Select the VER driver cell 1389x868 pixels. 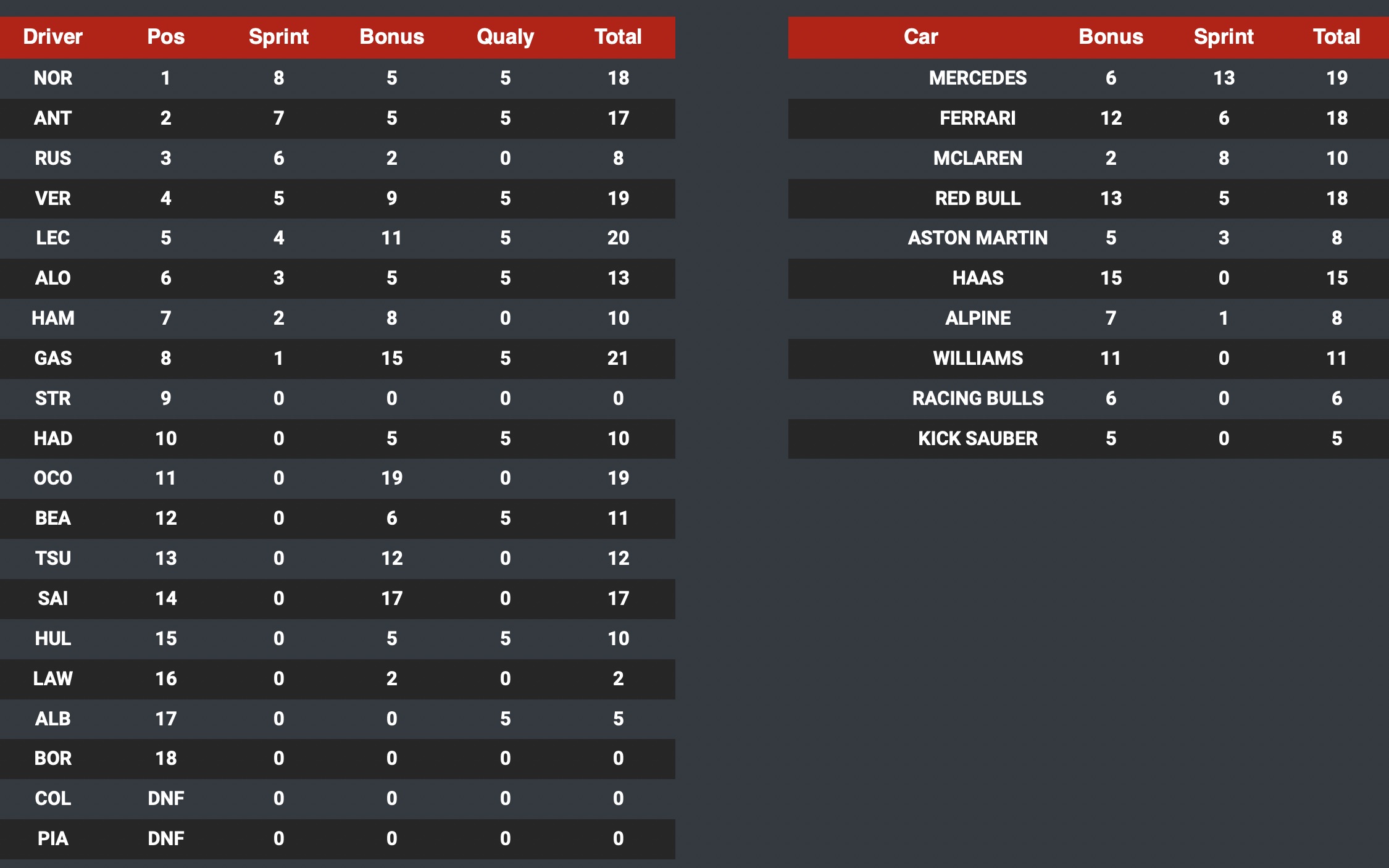(53, 198)
